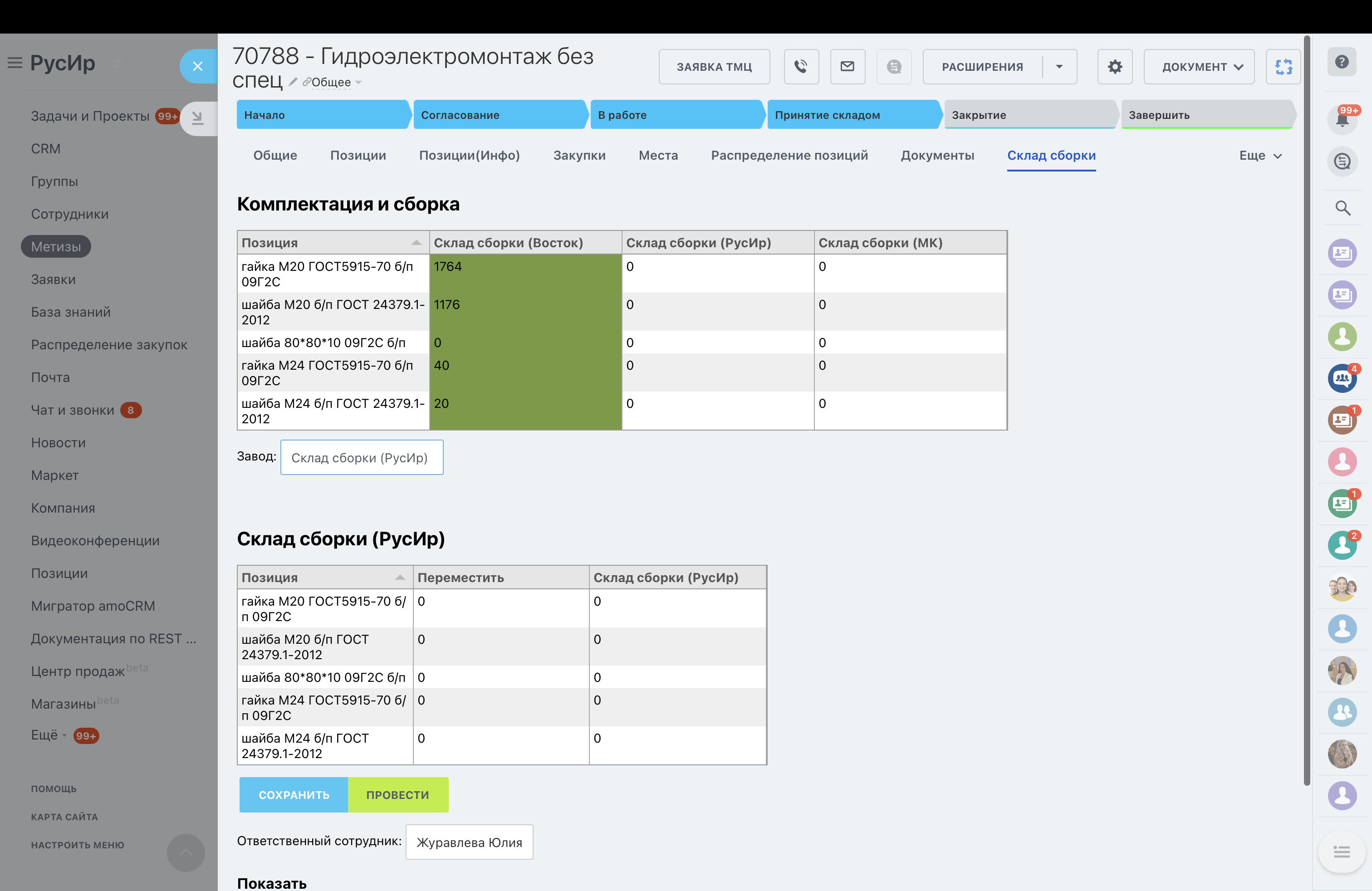1372x891 pixels.
Task: Open the settings gear icon
Action: 1114,67
